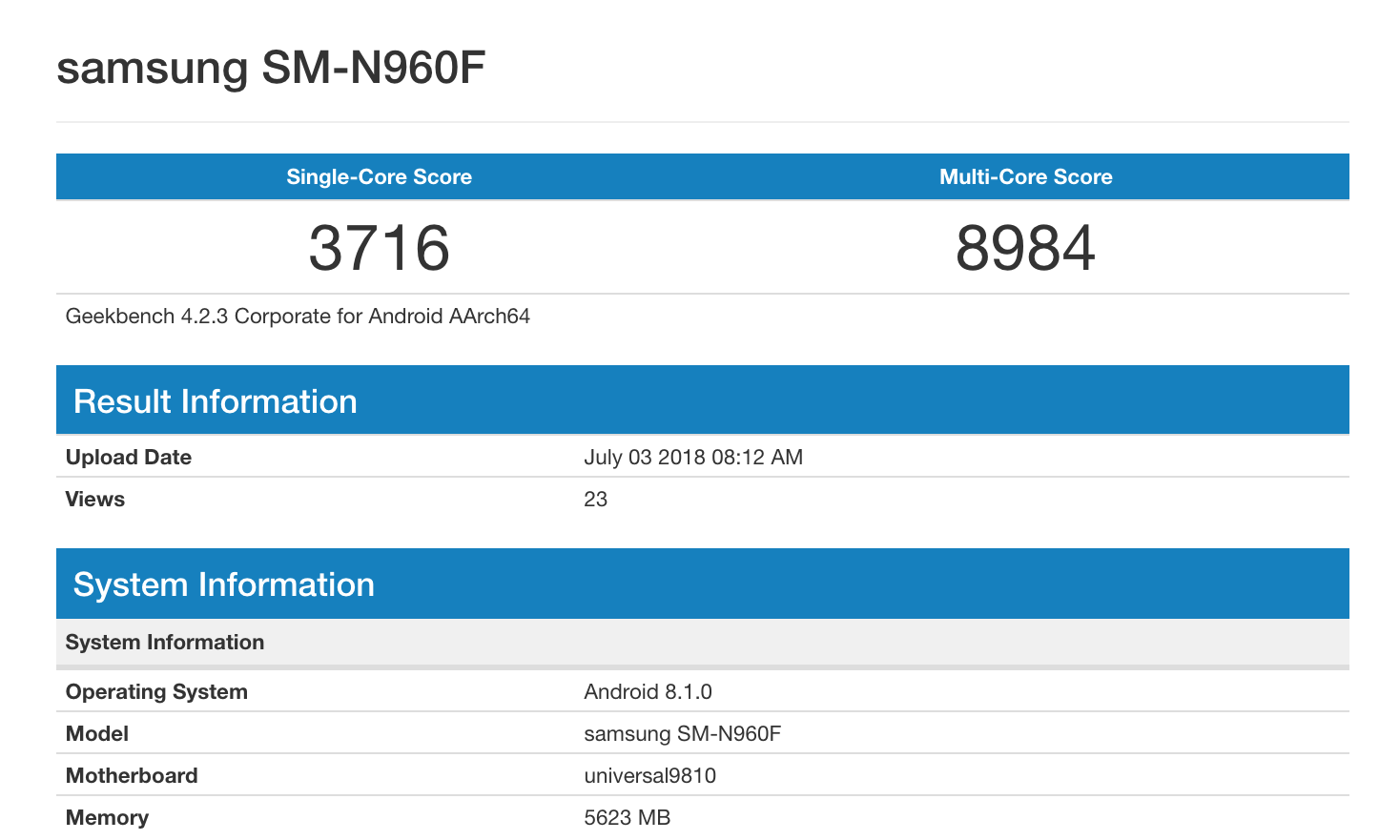Select the Operating System row label
The width and height of the screenshot is (1400, 840).
(156, 692)
